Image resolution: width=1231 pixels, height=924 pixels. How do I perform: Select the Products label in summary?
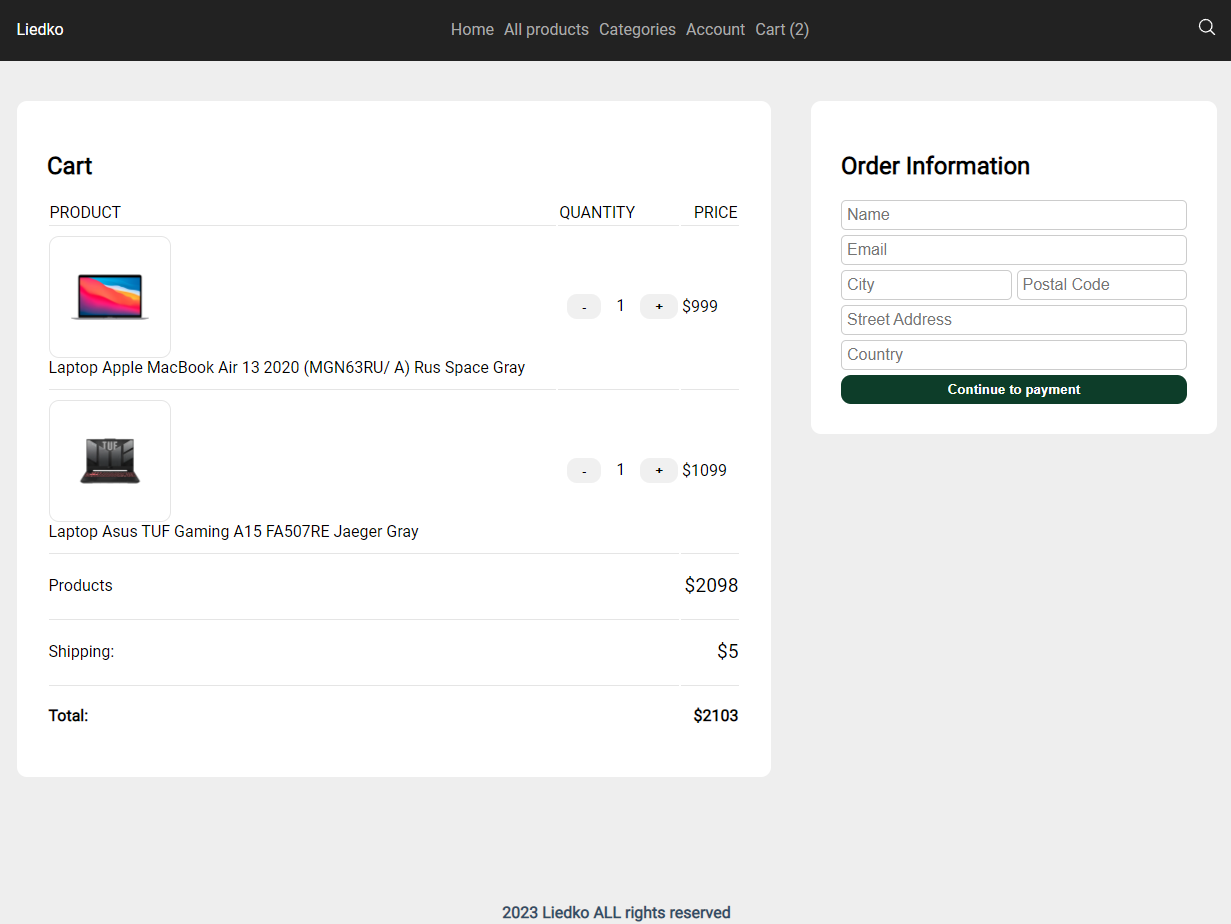coord(81,586)
